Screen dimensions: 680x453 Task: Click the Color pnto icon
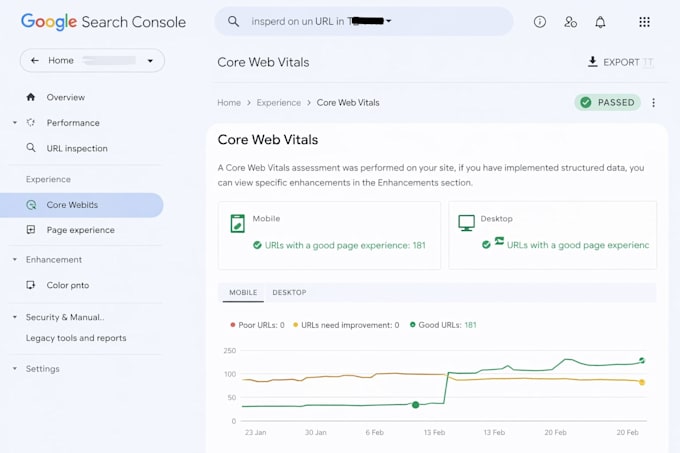[31, 285]
